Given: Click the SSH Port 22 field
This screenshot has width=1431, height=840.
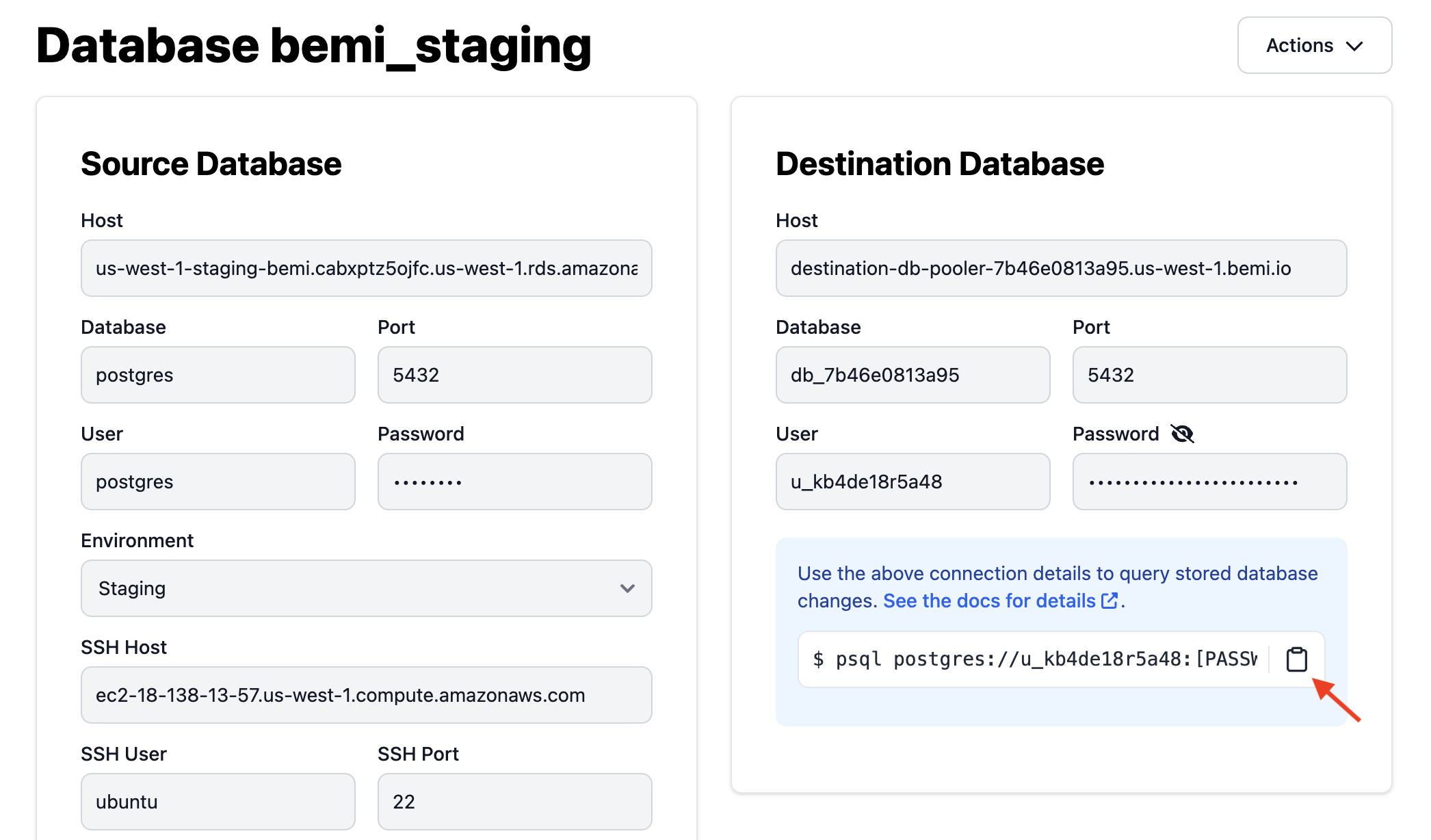Looking at the screenshot, I should 514,802.
